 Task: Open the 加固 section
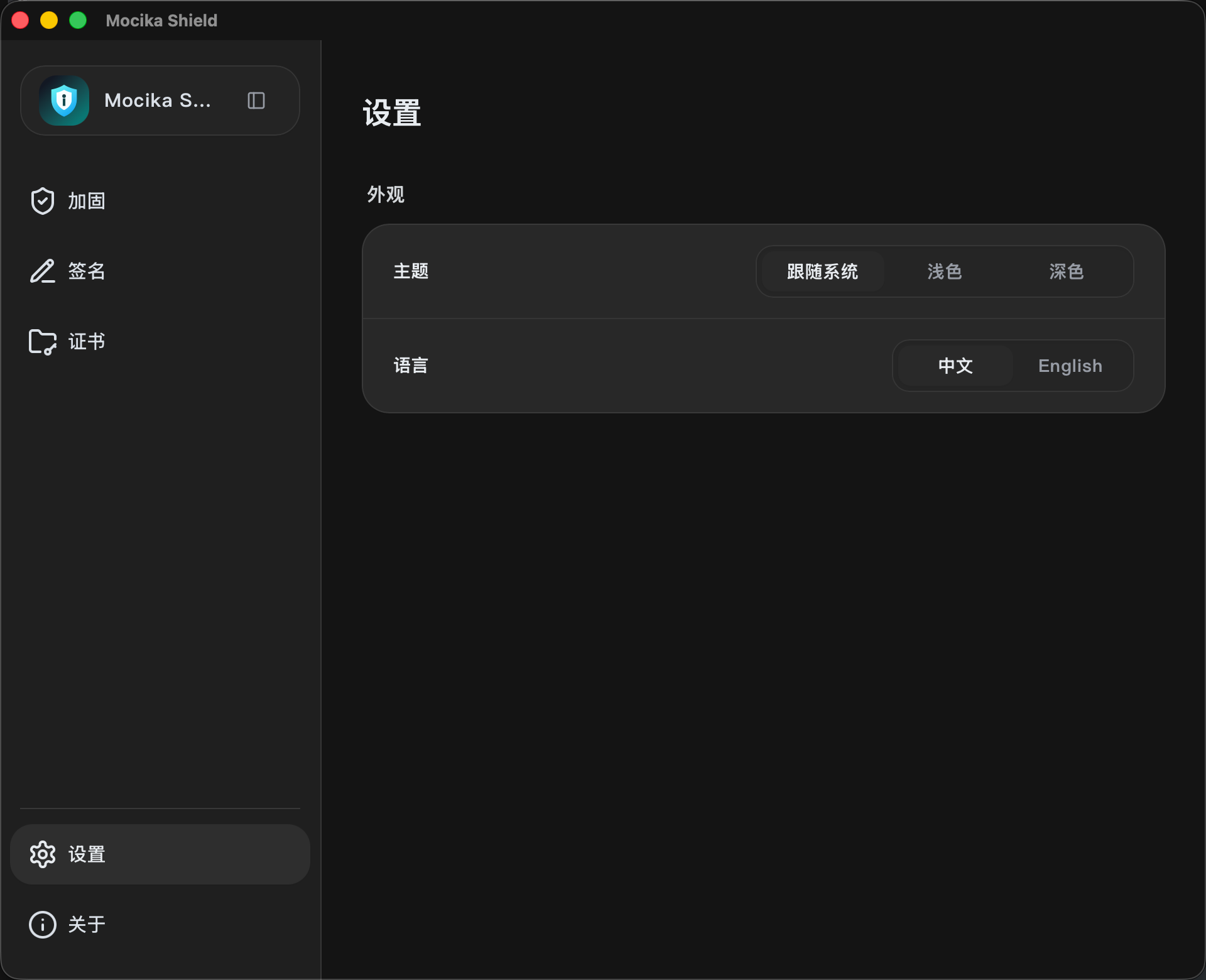160,201
